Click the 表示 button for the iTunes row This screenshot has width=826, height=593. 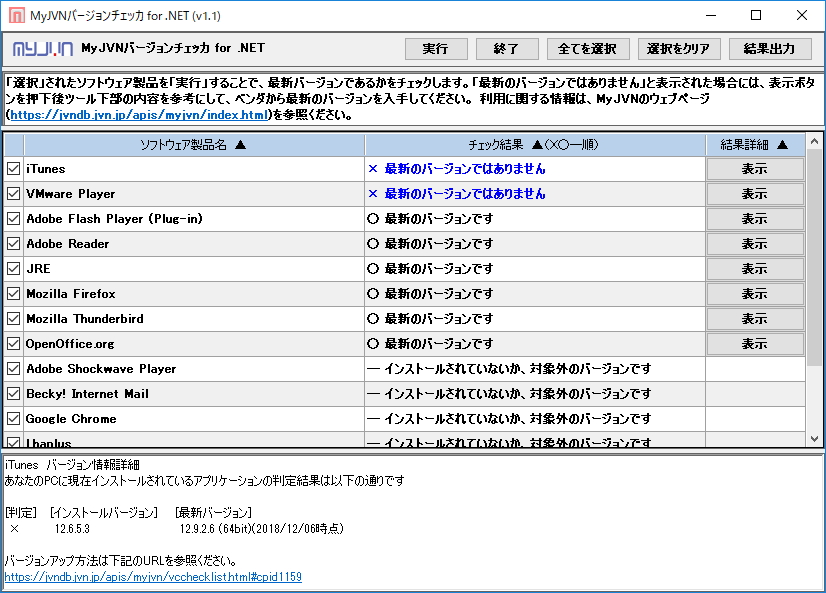click(x=754, y=168)
